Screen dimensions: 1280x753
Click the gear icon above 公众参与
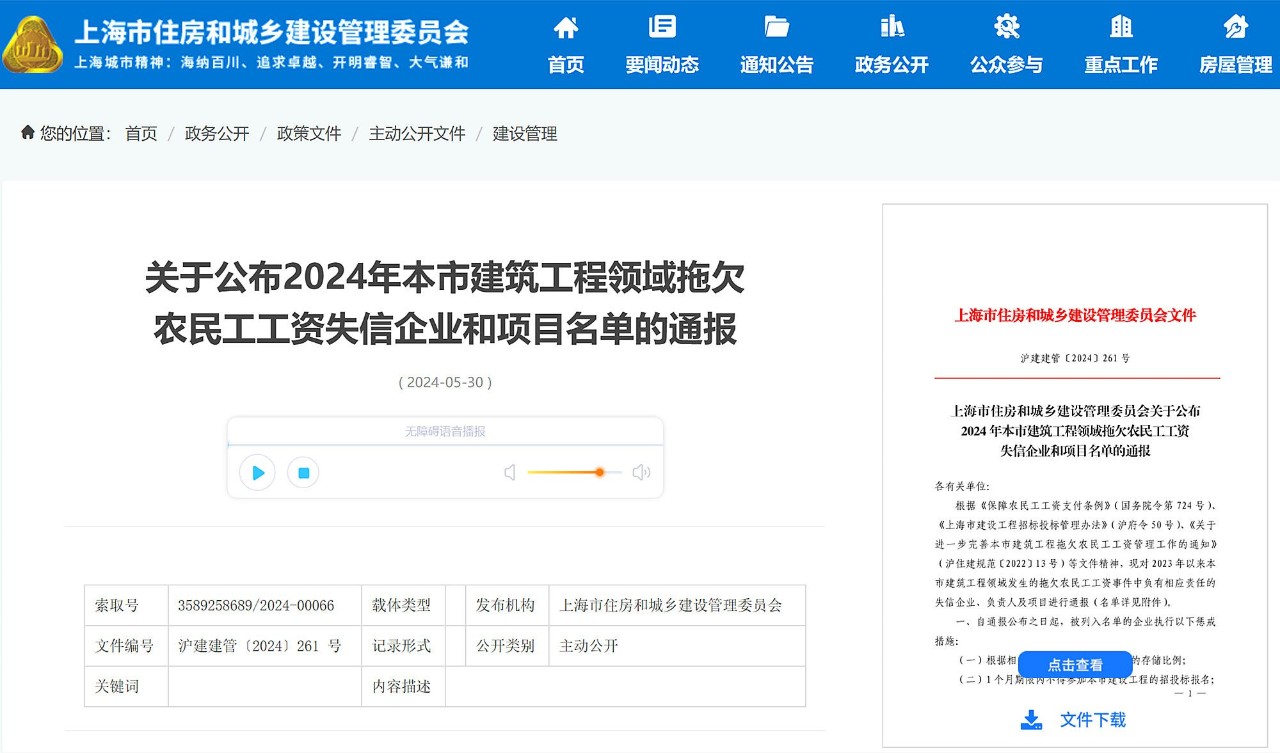tap(1006, 27)
